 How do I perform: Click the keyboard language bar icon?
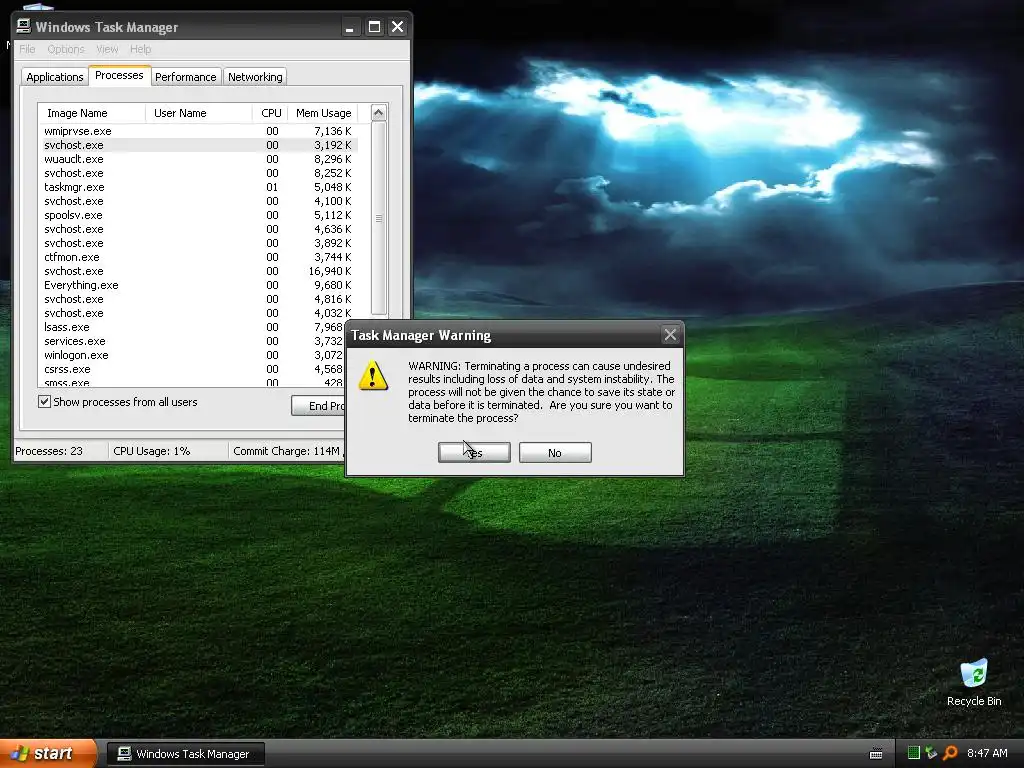tap(876, 754)
